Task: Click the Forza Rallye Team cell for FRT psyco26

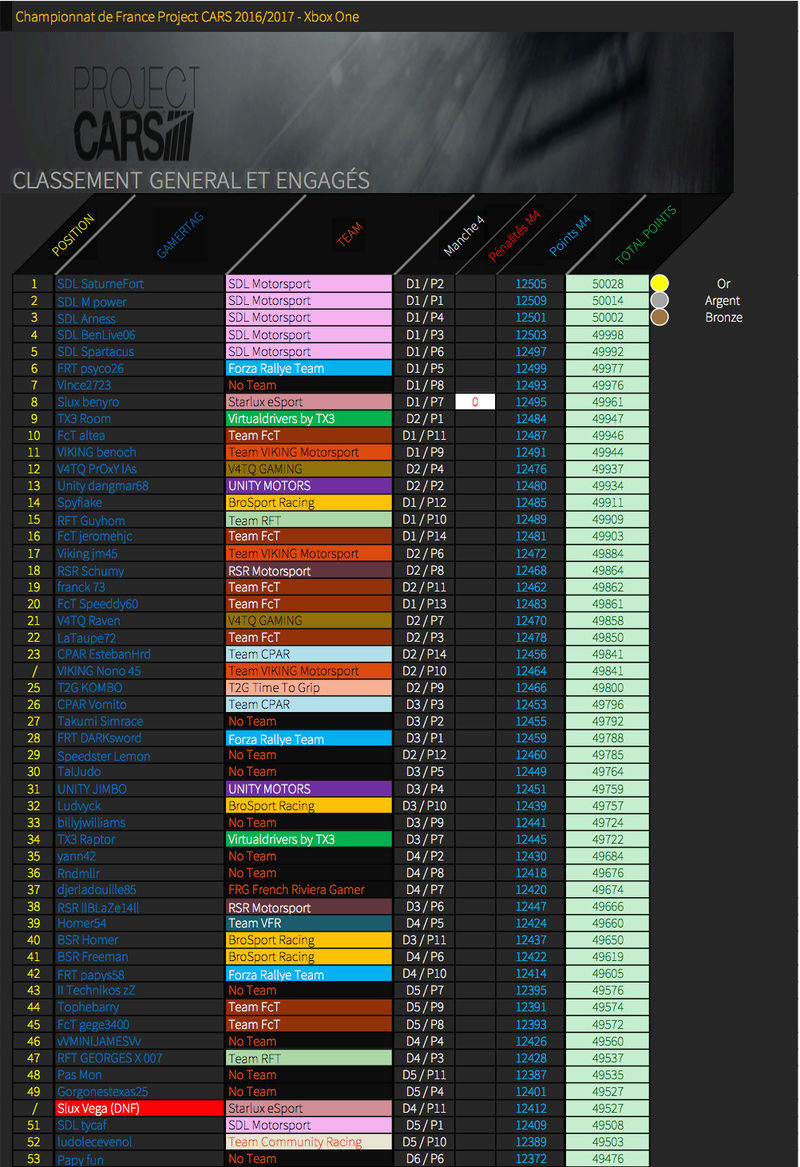Action: (x=309, y=368)
